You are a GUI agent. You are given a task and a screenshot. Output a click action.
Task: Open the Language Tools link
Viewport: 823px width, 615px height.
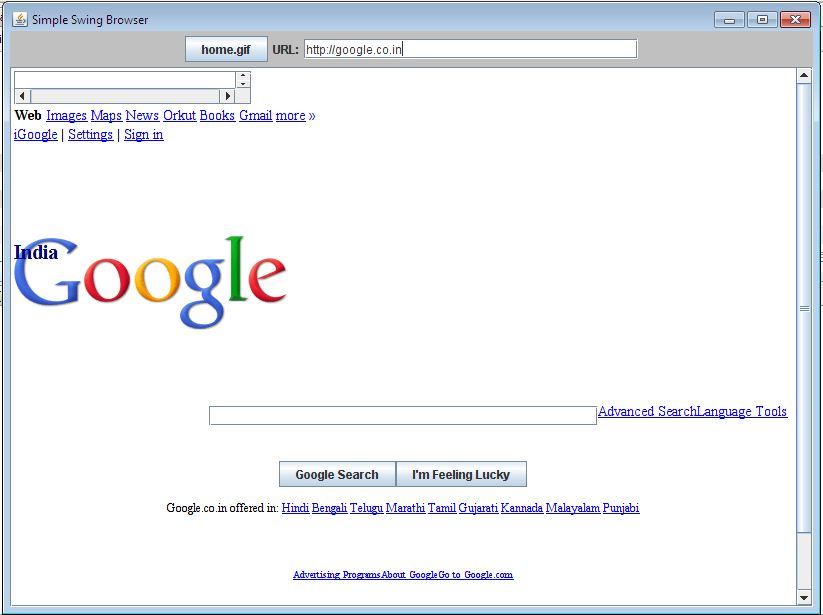click(x=742, y=411)
